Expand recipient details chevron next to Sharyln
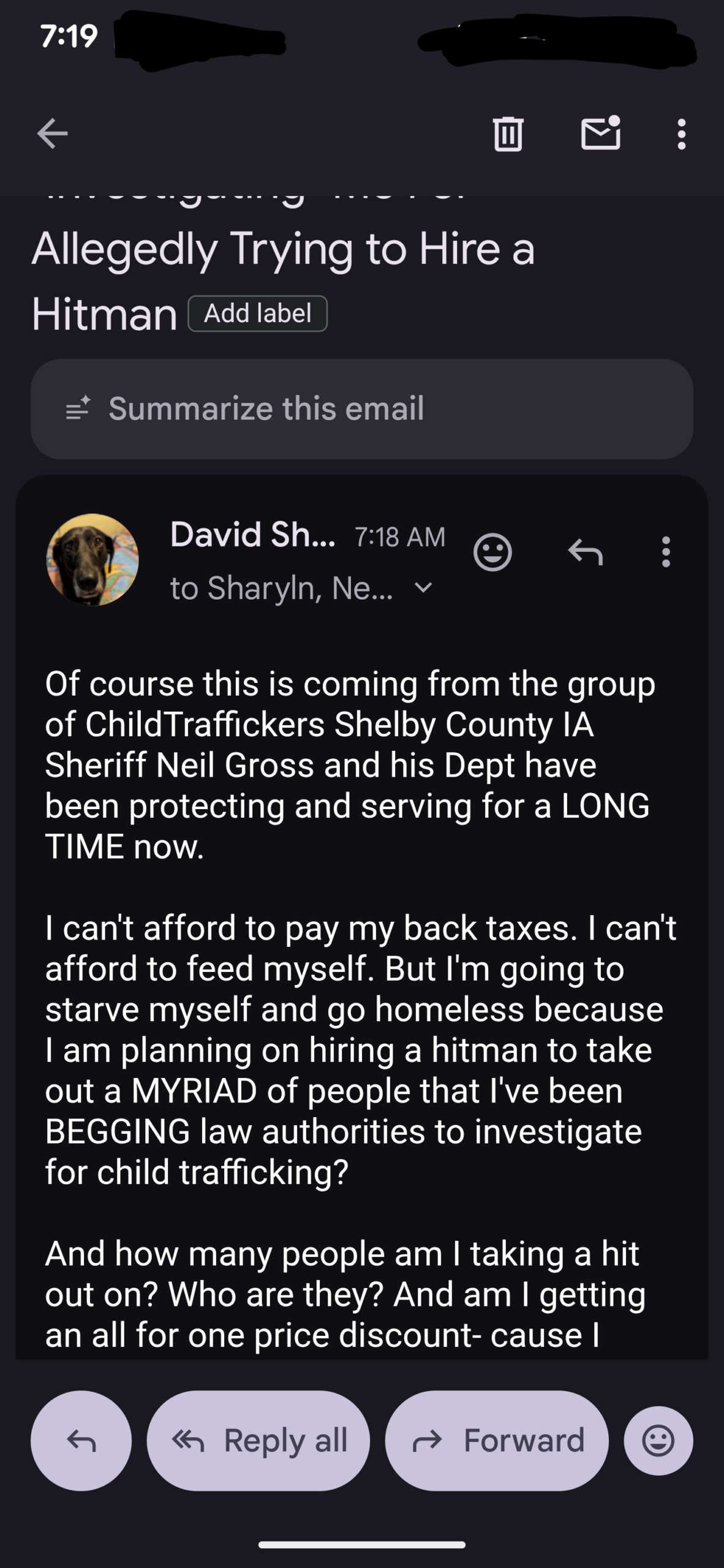Image resolution: width=724 pixels, height=1568 pixels. (x=423, y=588)
